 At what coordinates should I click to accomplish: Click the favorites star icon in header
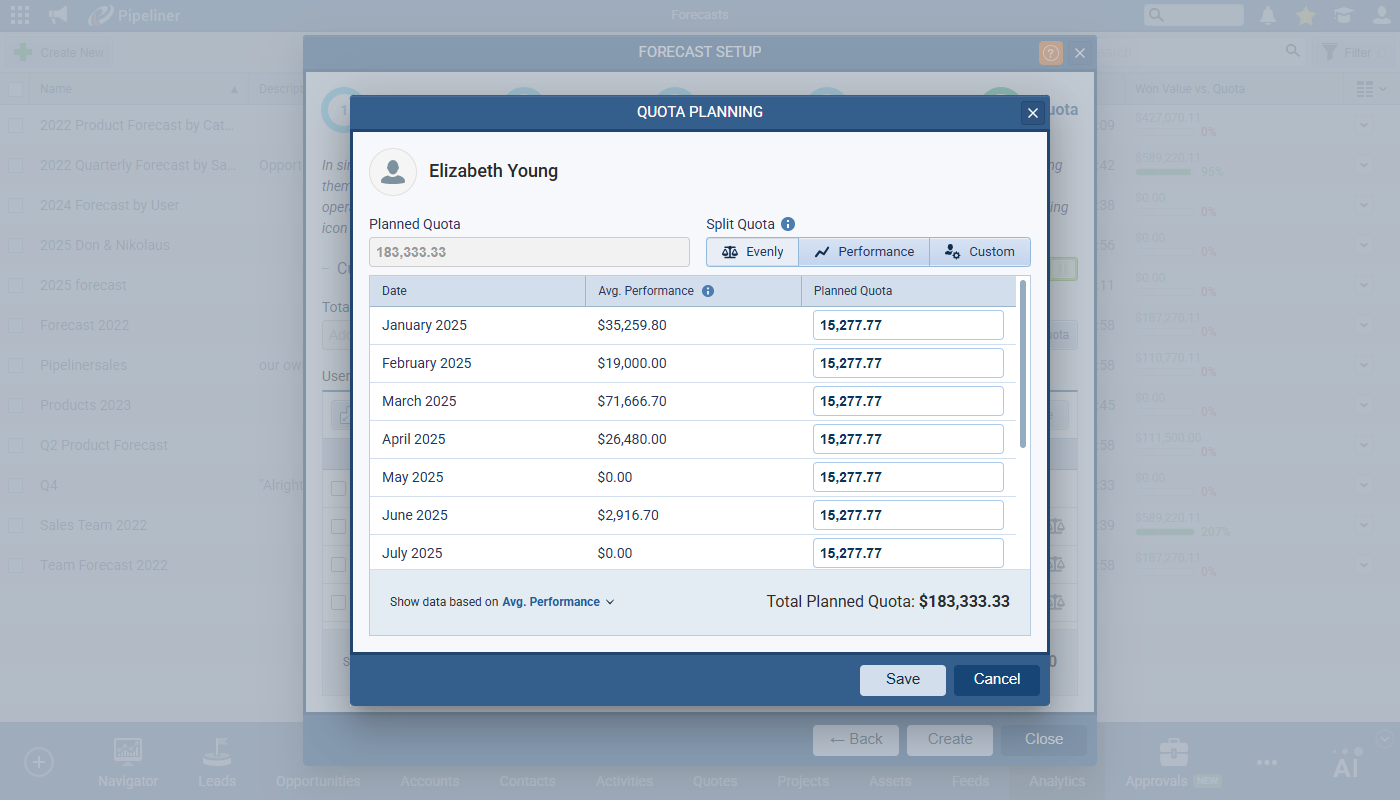pyautogui.click(x=1305, y=15)
